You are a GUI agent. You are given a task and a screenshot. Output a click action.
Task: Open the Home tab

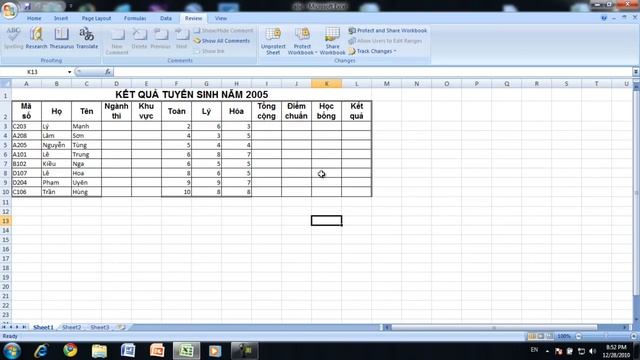[34, 18]
